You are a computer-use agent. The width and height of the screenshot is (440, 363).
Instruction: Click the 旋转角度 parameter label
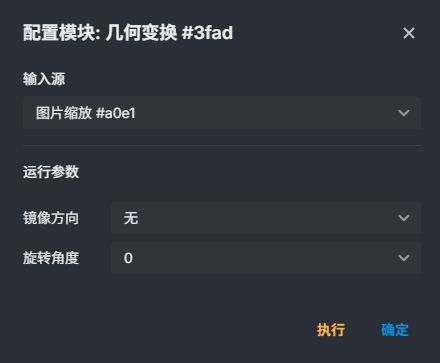coord(51,258)
